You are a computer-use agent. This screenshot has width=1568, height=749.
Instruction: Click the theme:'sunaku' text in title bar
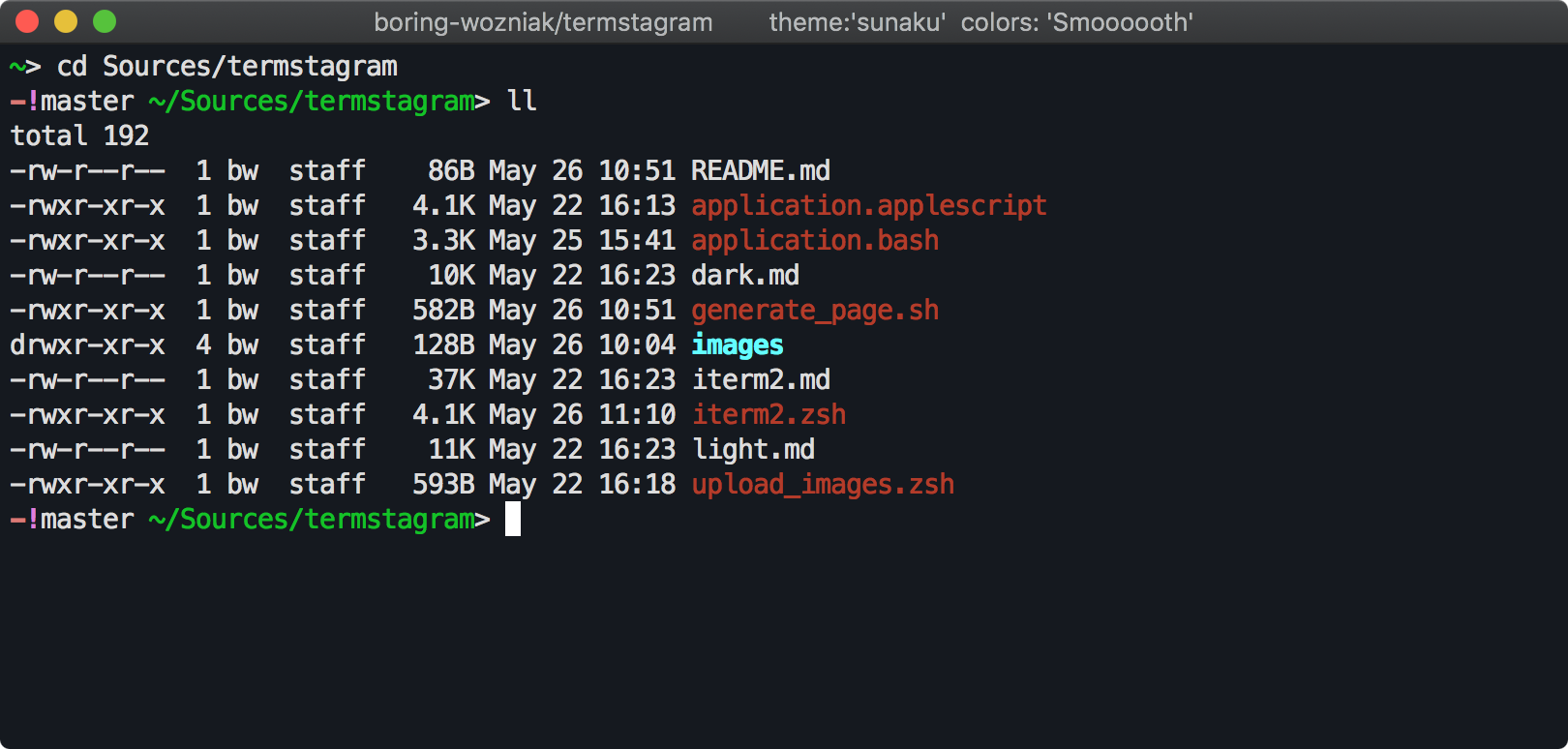click(857, 22)
